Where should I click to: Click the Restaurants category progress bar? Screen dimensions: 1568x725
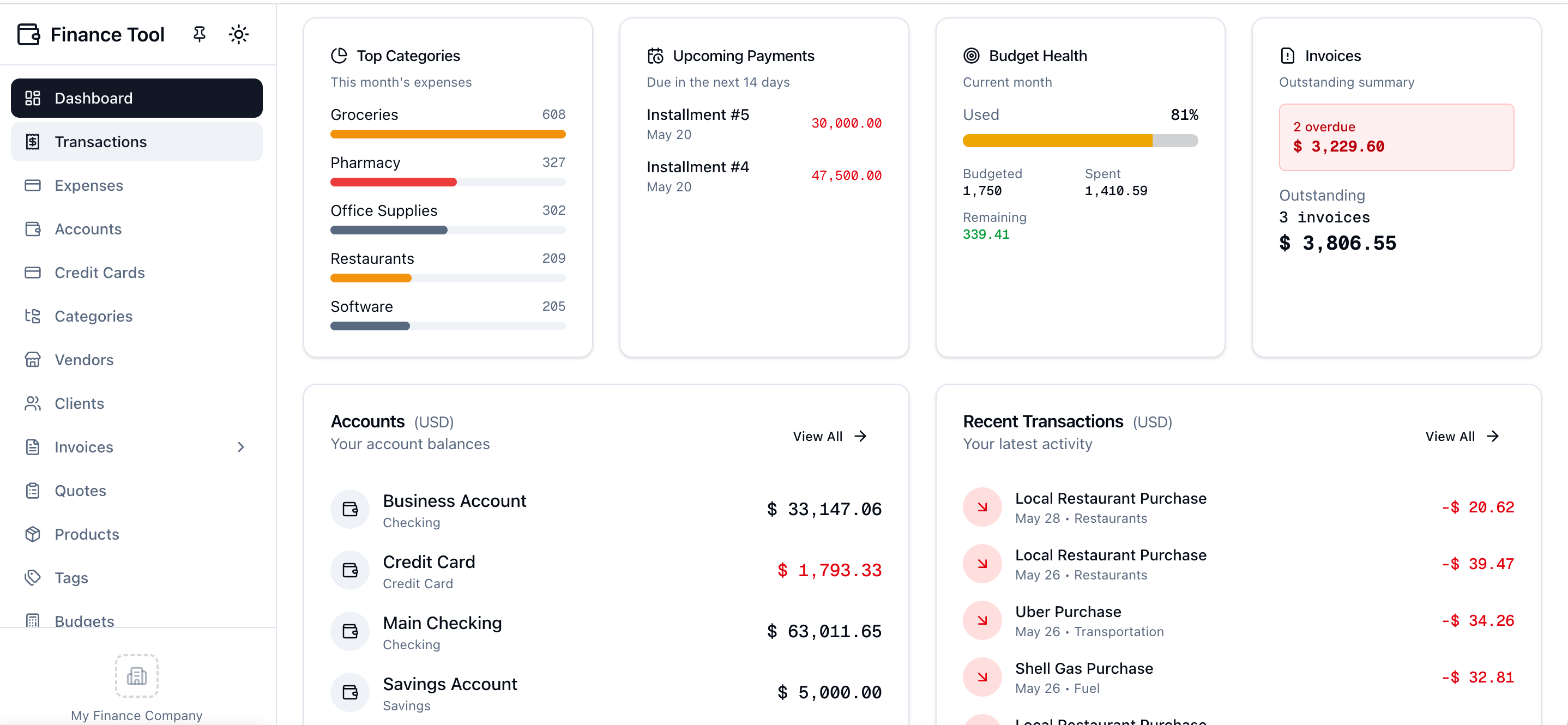click(448, 278)
